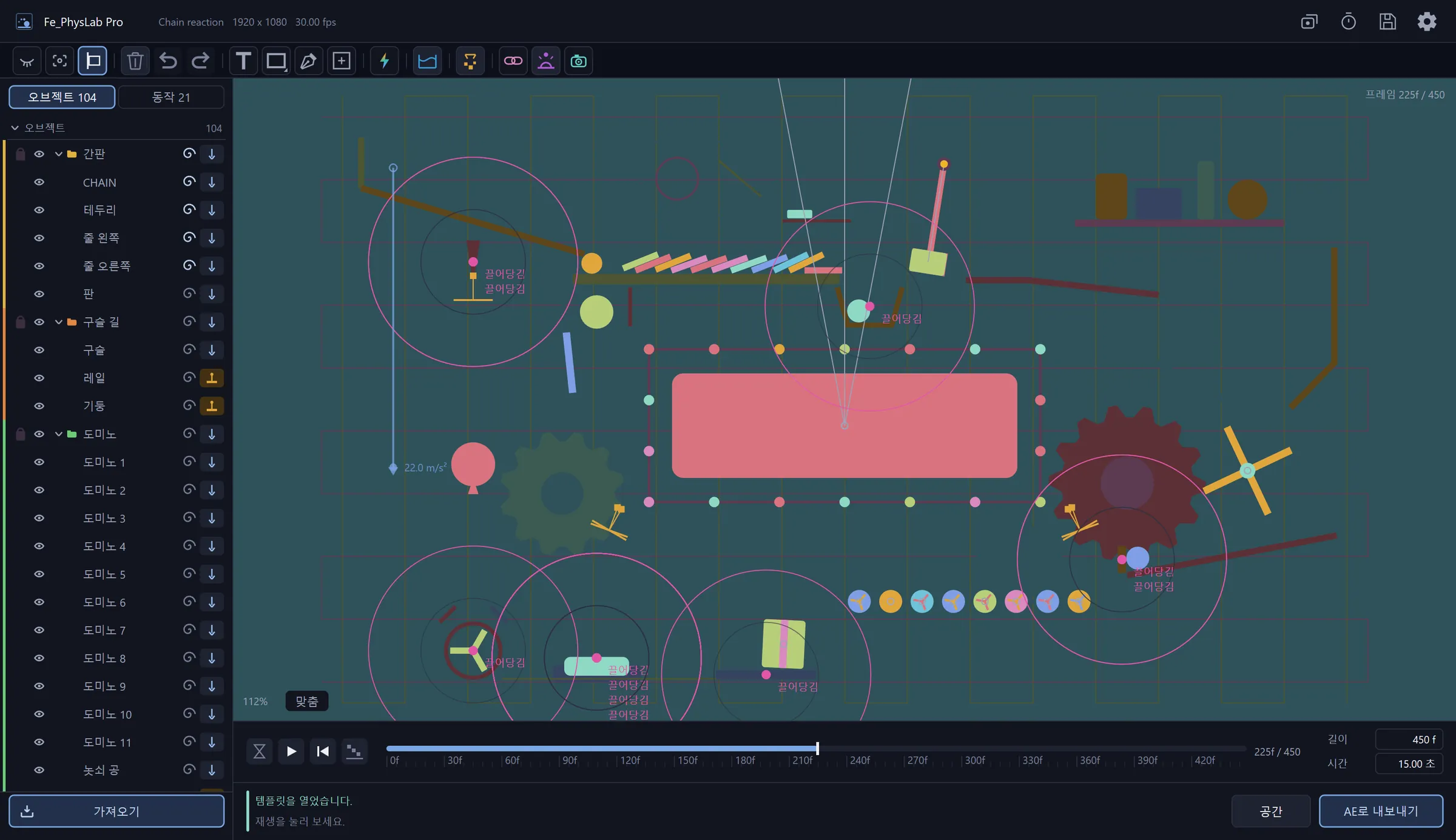Screen dimensions: 1456x840
Task: Redo the last action
Action: (201, 61)
